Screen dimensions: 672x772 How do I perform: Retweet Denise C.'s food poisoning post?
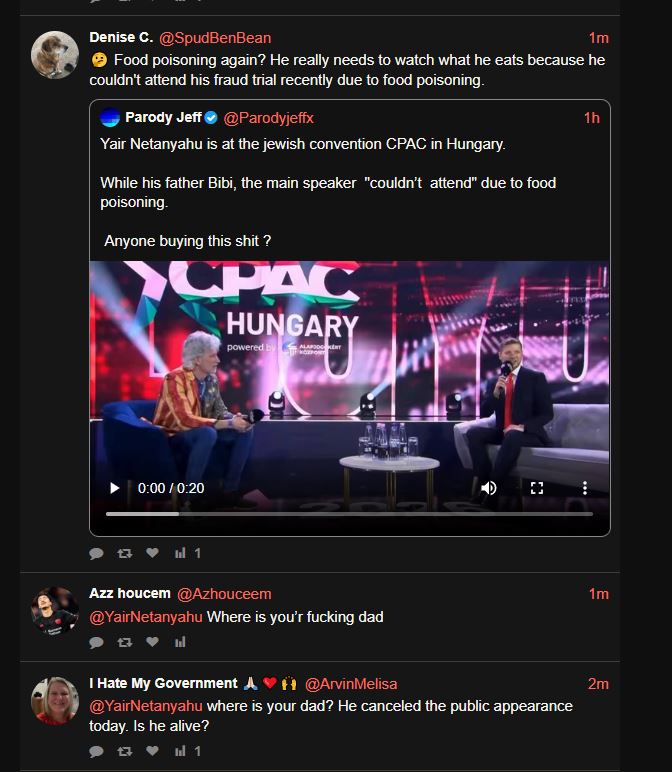[x=125, y=553]
